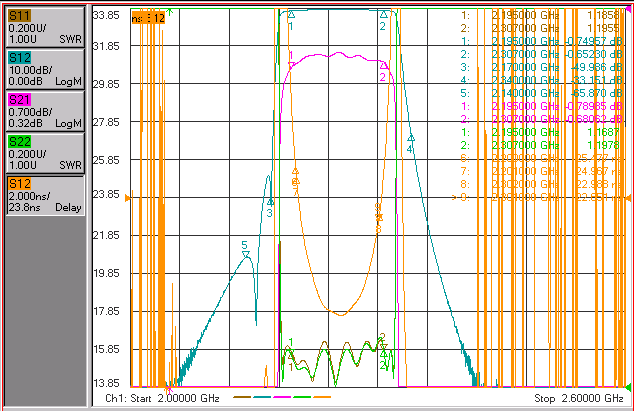Click the teal trace legend line below the plot
This screenshot has height=411, width=634.
[262, 397]
